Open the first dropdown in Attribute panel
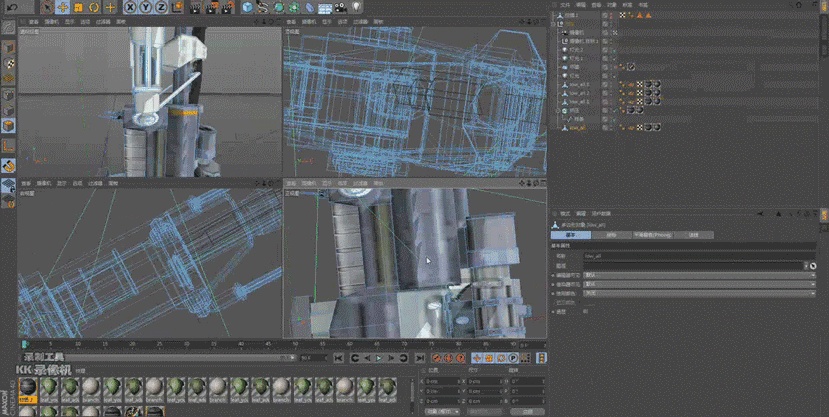This screenshot has height=417, width=829. coord(698,274)
